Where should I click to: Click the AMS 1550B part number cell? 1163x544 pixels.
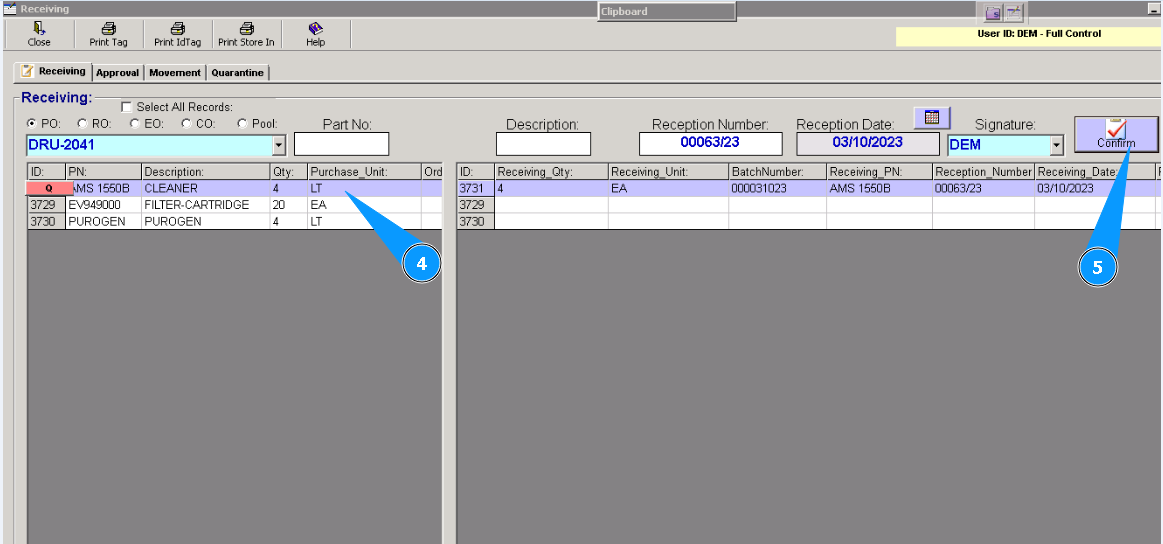(x=104, y=189)
